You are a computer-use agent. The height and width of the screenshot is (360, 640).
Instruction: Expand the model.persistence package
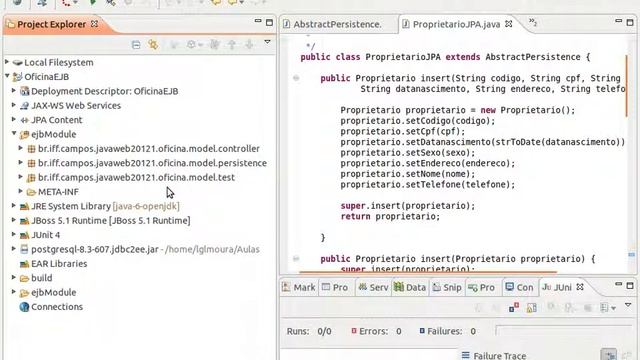click(x=21, y=162)
